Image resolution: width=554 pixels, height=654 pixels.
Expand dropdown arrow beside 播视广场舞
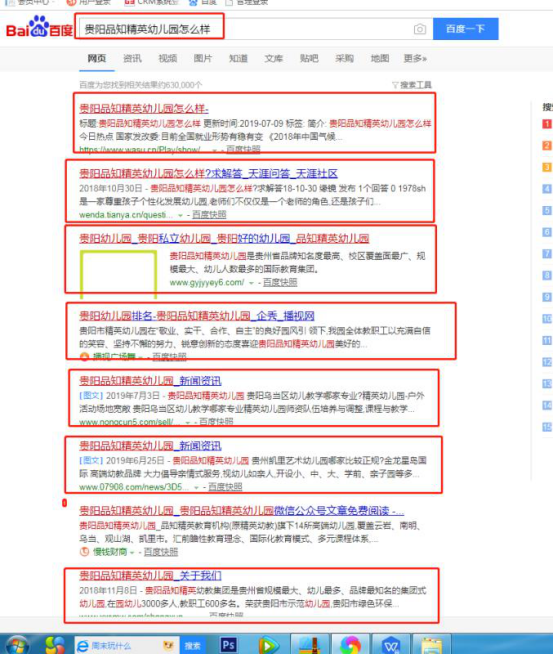pyautogui.click(x=141, y=357)
